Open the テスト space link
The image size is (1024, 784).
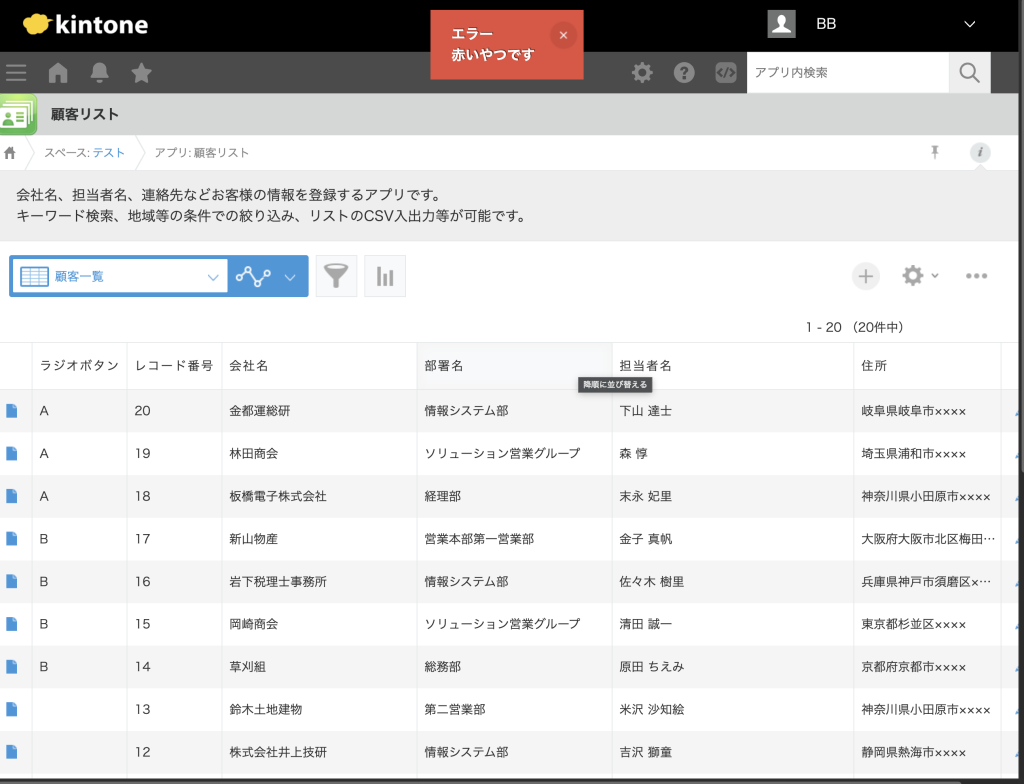click(109, 153)
